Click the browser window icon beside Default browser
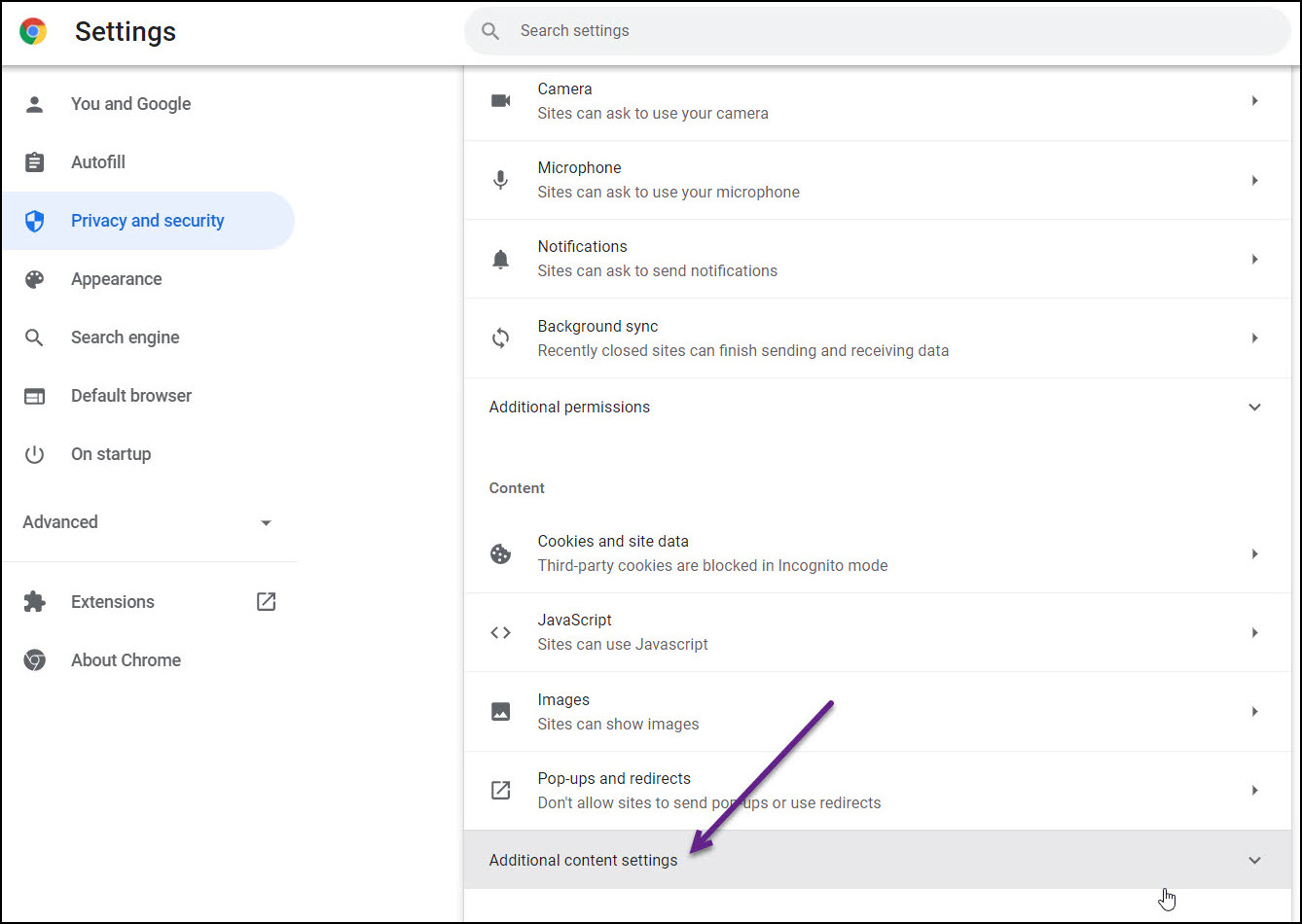This screenshot has height=924, width=1302. tap(35, 396)
